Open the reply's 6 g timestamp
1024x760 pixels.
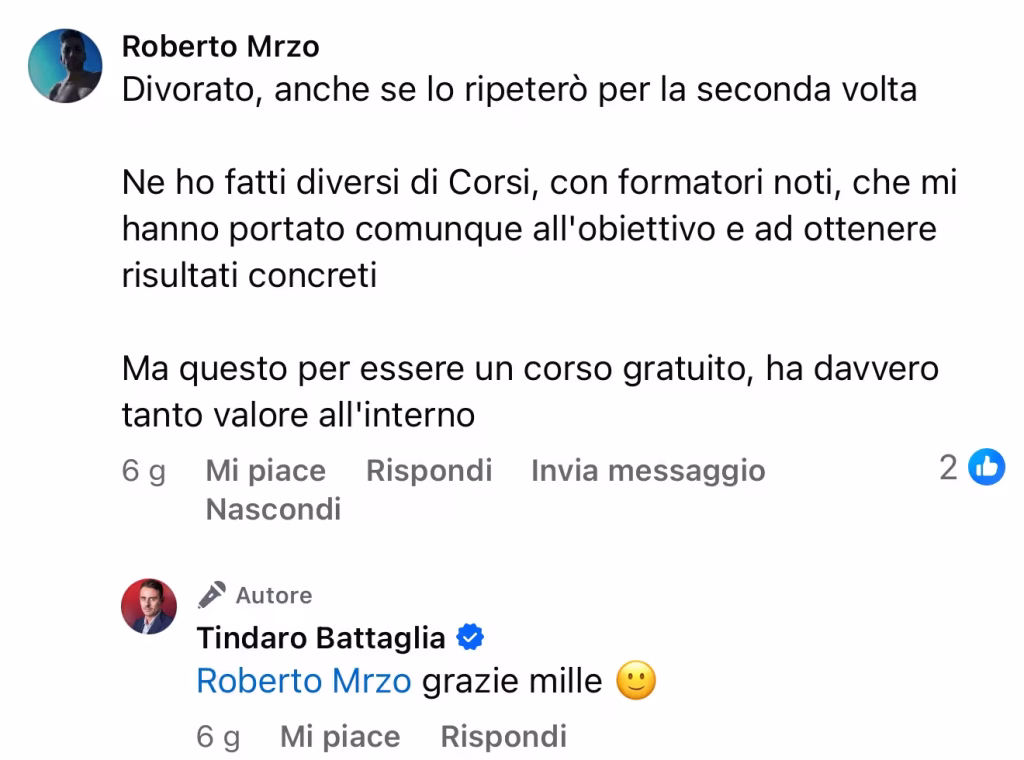coord(218,736)
